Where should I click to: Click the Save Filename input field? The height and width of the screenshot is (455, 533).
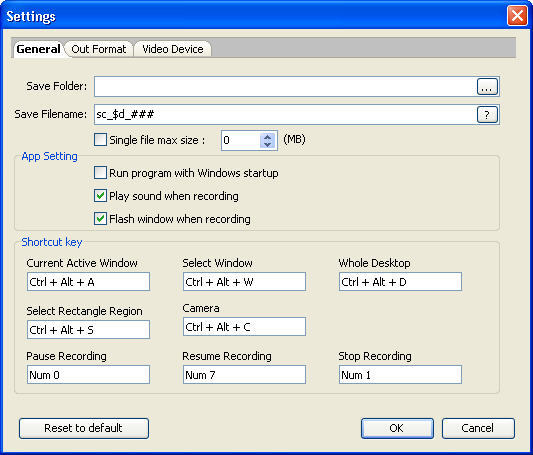click(x=285, y=115)
